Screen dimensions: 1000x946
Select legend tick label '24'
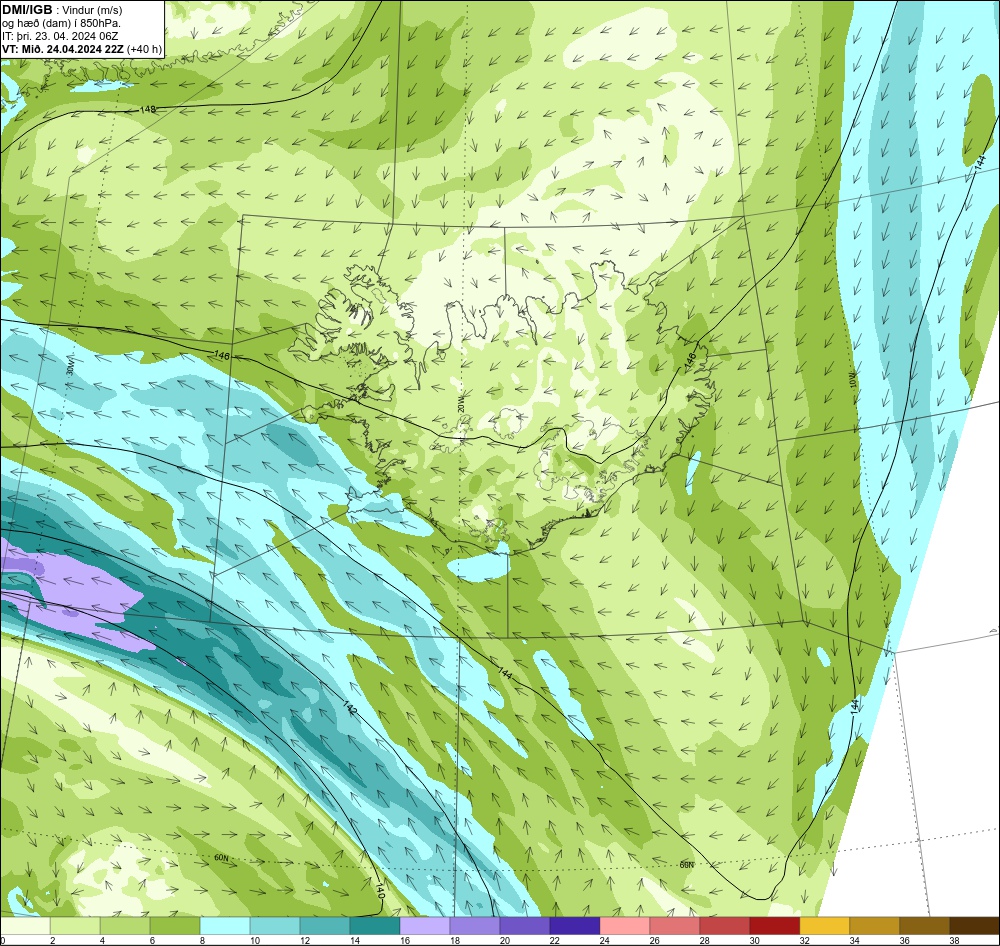[x=605, y=940]
